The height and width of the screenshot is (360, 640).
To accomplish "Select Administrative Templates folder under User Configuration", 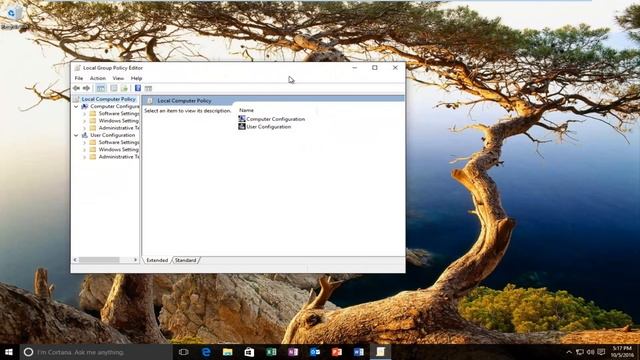I will 119,157.
